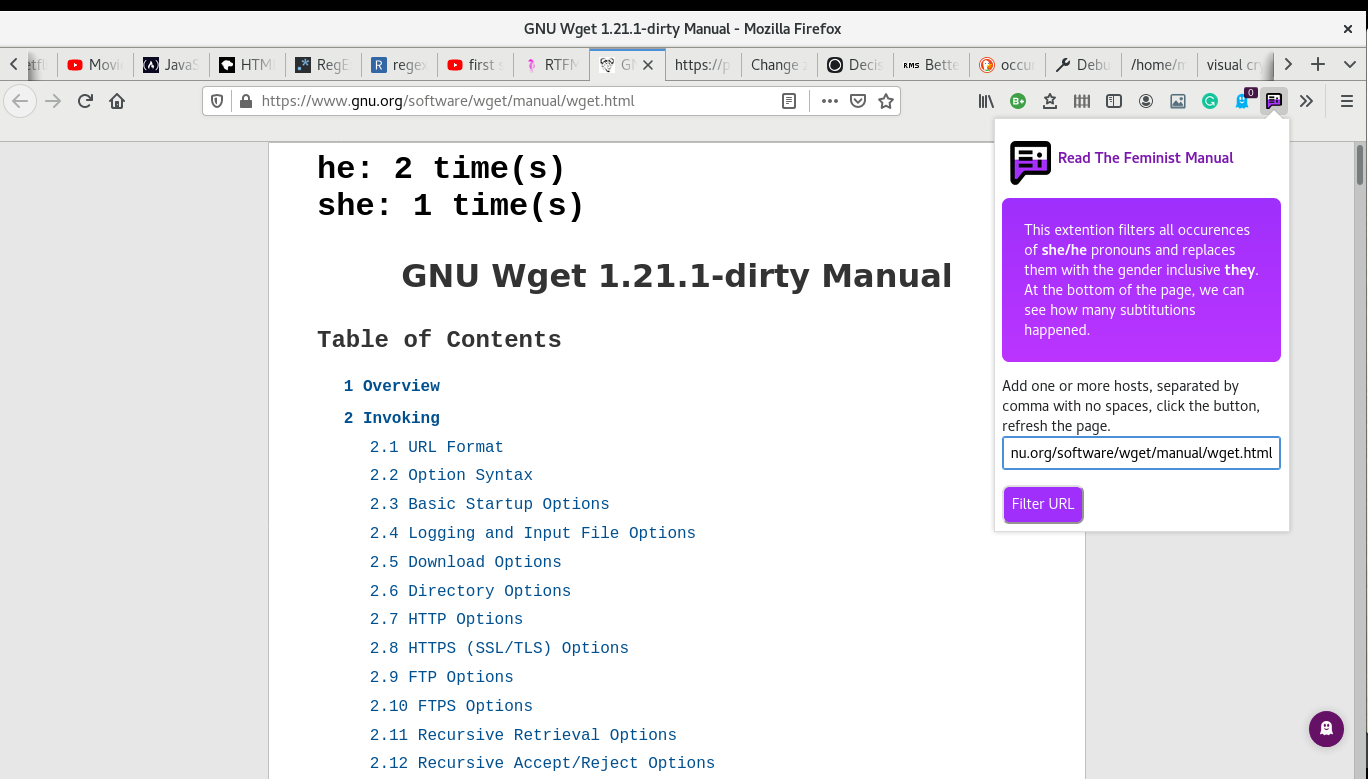The width and height of the screenshot is (1368, 779).
Task: Switch to the Decis tab
Action: tap(855, 65)
